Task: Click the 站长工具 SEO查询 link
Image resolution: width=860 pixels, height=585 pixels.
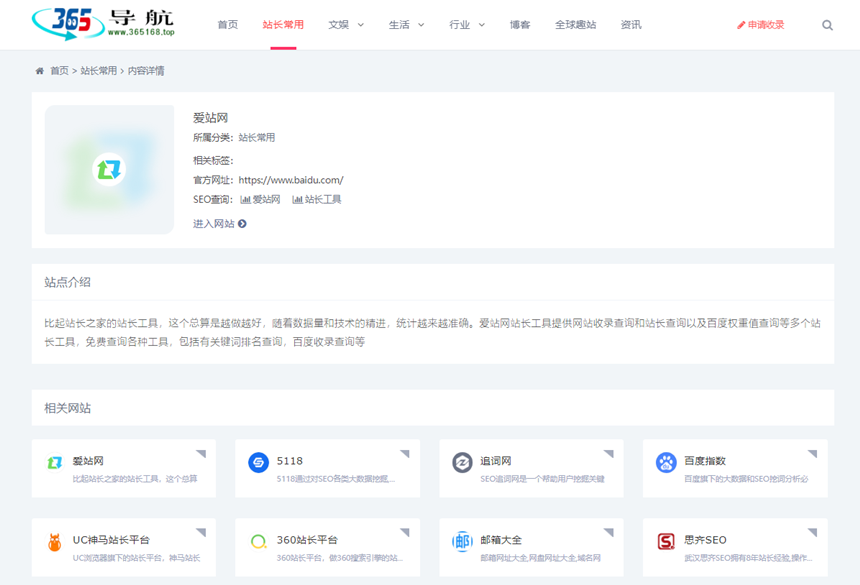Action: 323,200
